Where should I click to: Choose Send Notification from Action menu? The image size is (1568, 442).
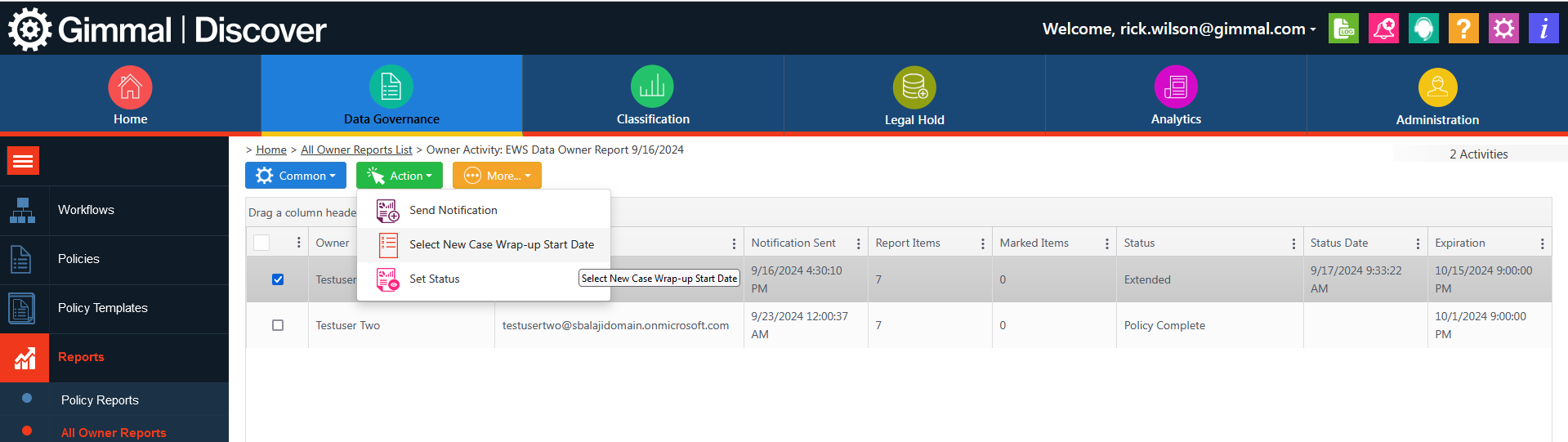[x=453, y=210]
